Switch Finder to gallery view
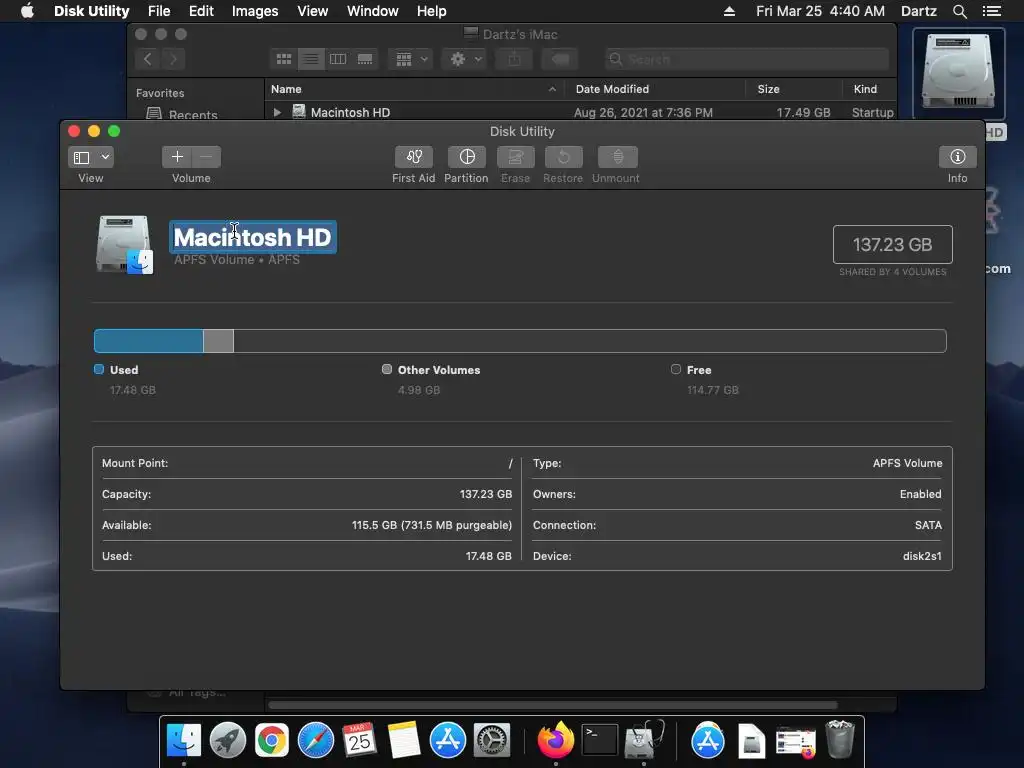Image resolution: width=1024 pixels, height=768 pixels. 365,59
